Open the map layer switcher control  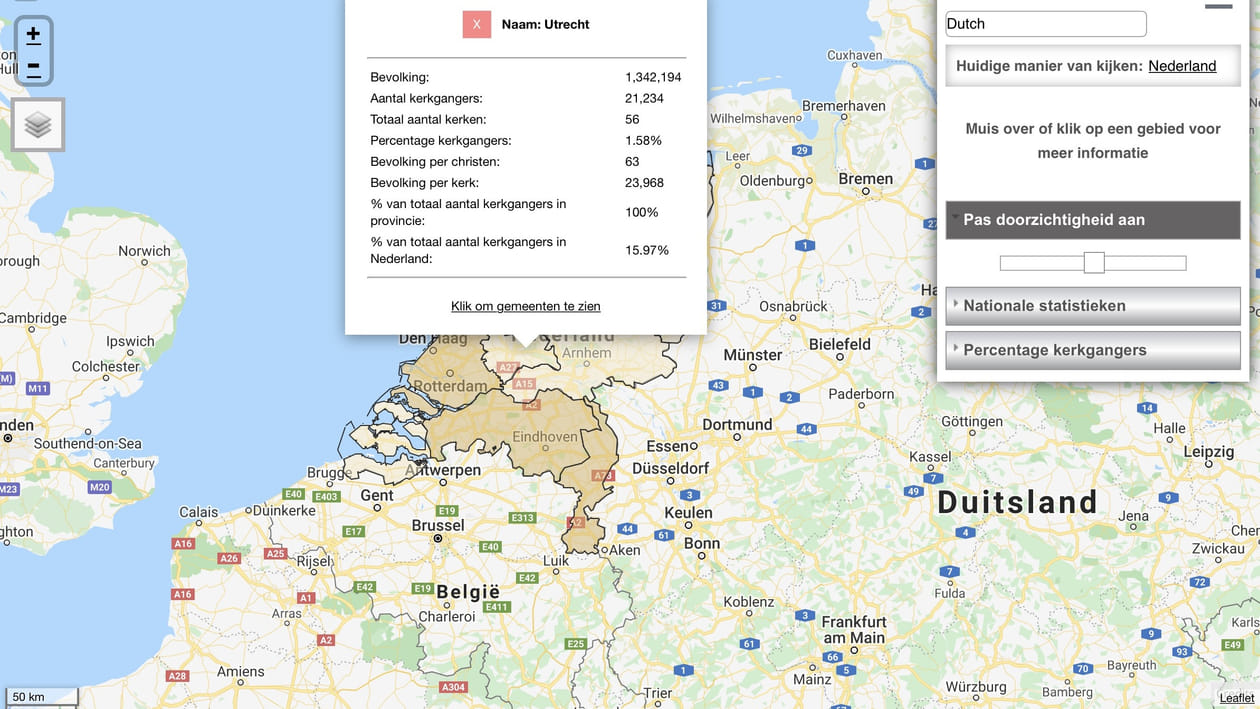point(37,123)
